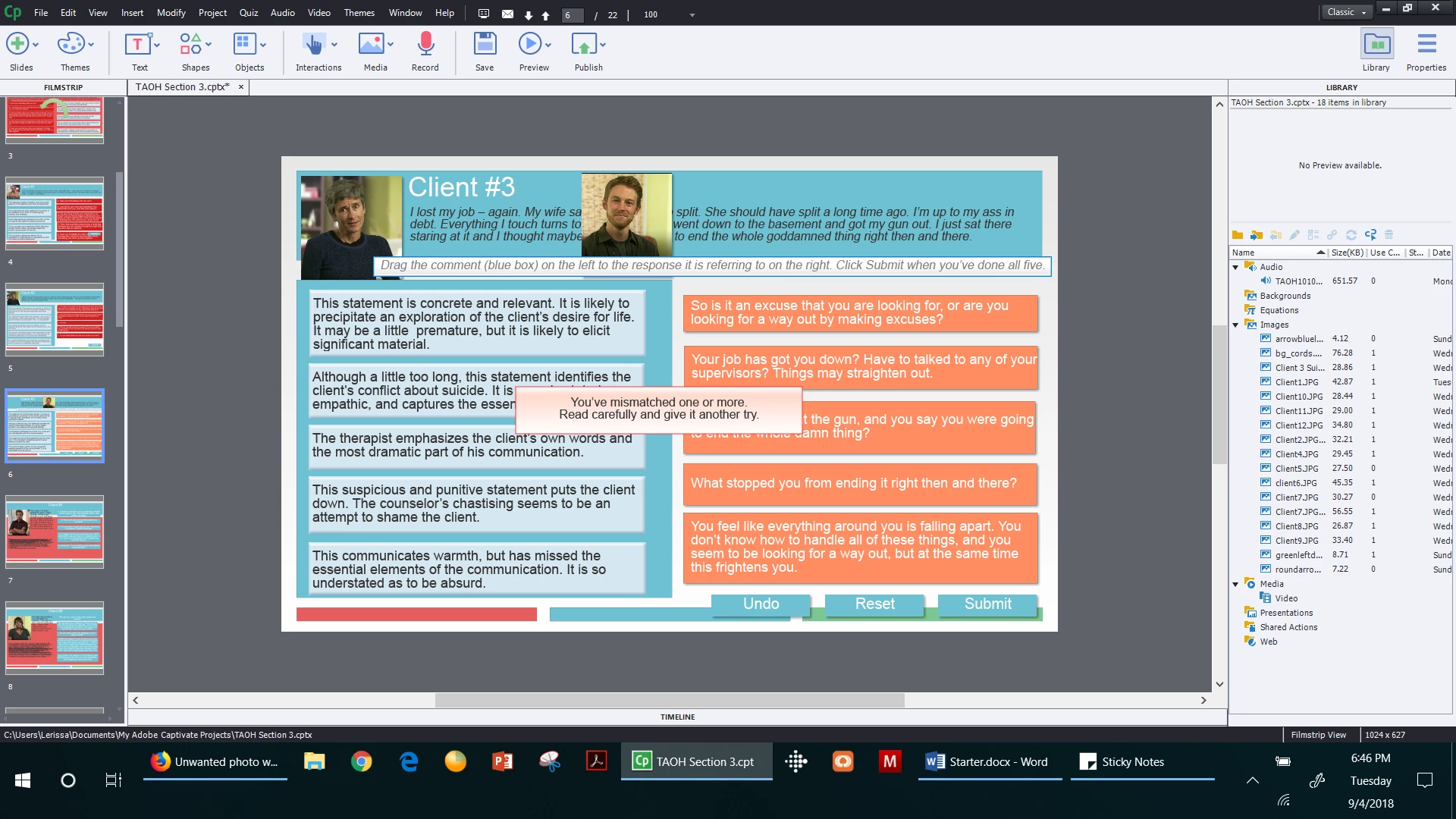Open the Quiz menu

pos(249,13)
